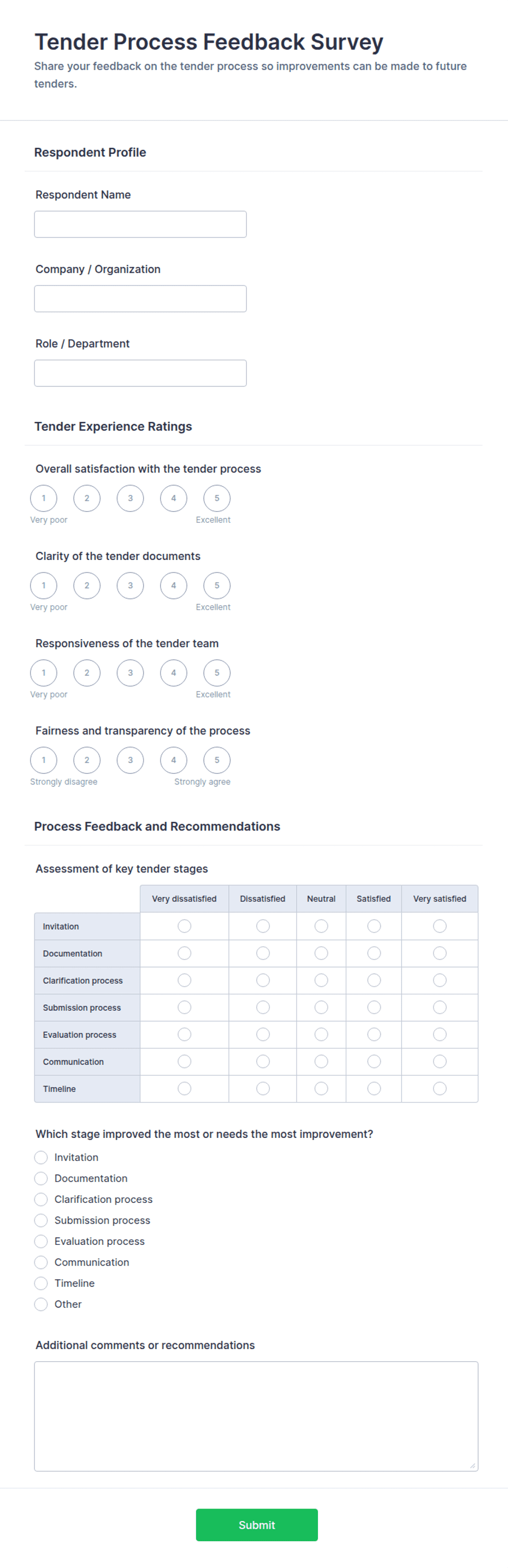Mark Clarification process as Satisfied
Image resolution: width=508 pixels, height=1568 pixels.
pyautogui.click(x=374, y=980)
